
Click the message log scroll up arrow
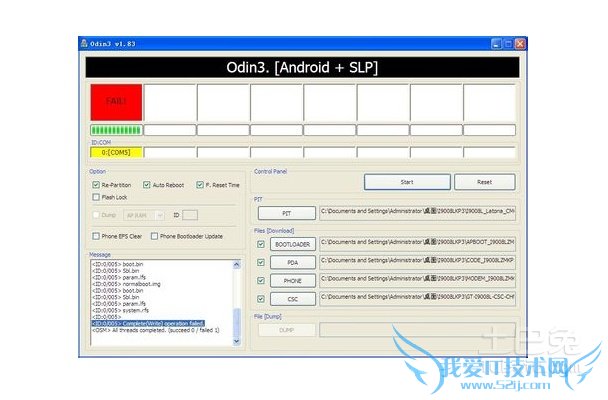(x=237, y=265)
